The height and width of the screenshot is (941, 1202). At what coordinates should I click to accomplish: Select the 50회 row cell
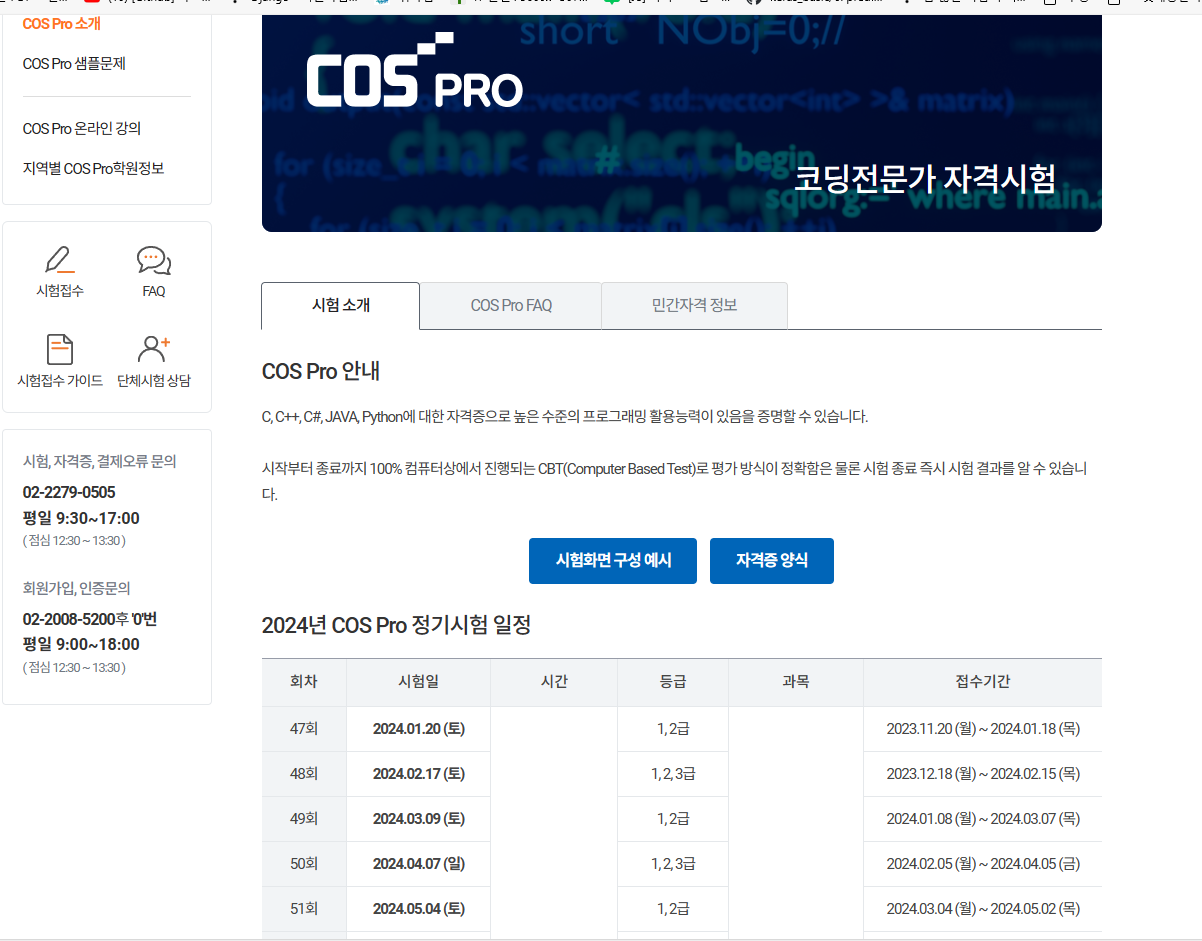[x=304, y=864]
